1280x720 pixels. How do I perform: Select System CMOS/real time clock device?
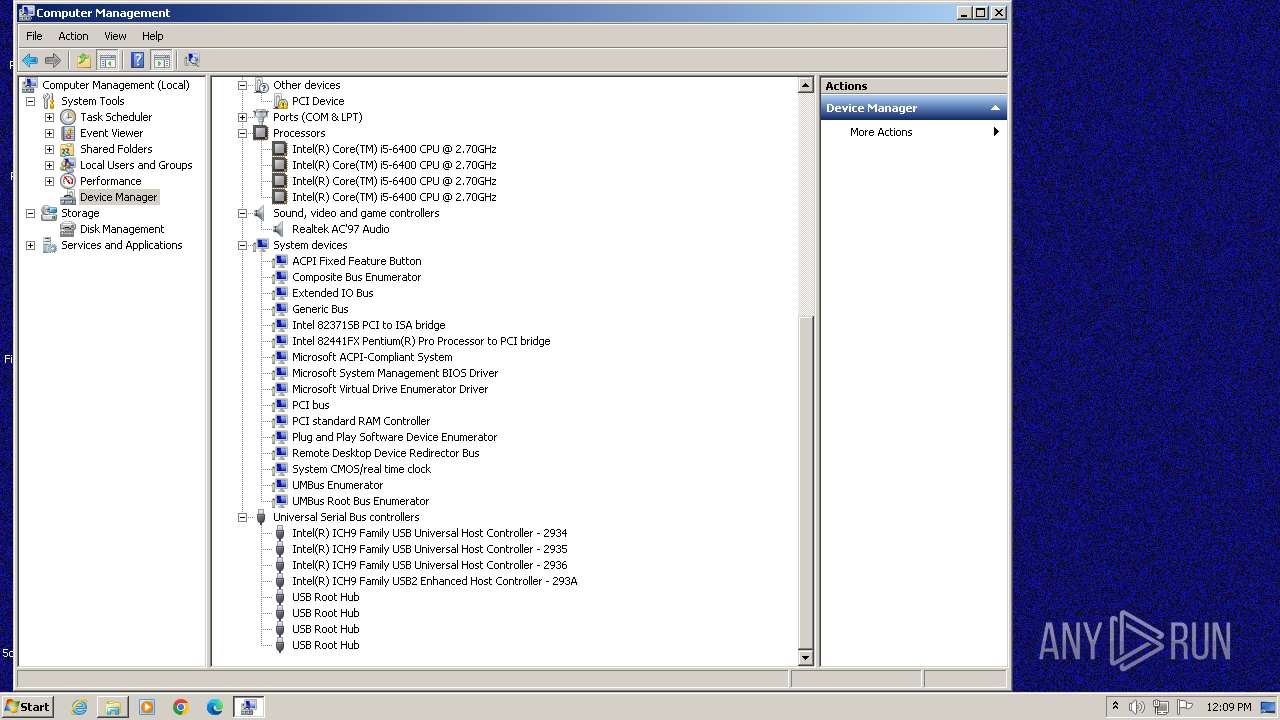click(362, 469)
